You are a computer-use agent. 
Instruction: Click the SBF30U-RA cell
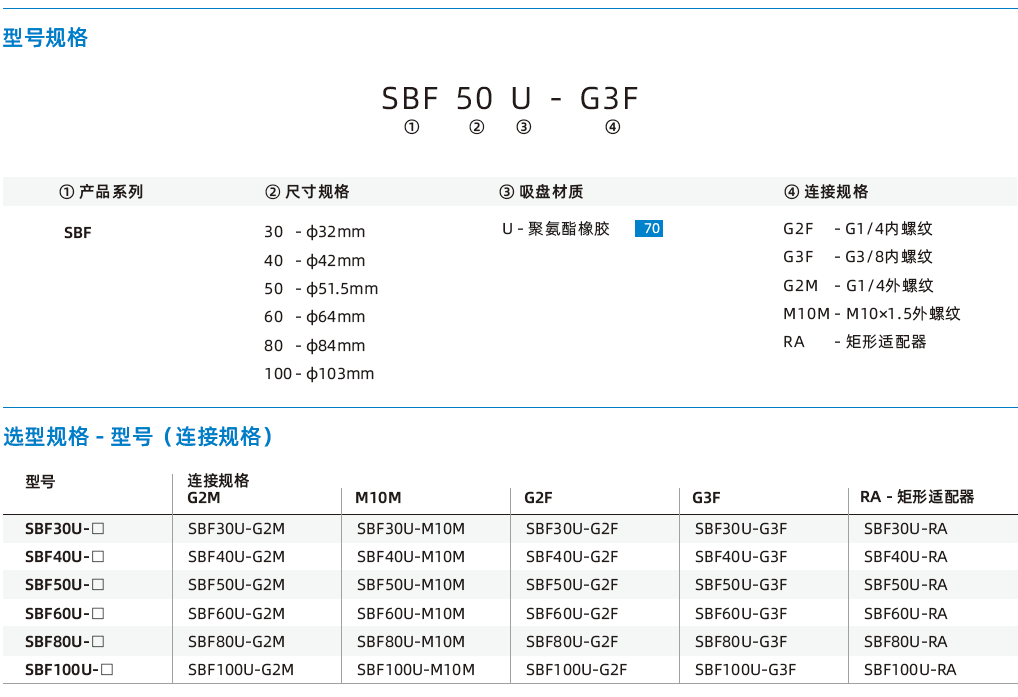point(906,529)
